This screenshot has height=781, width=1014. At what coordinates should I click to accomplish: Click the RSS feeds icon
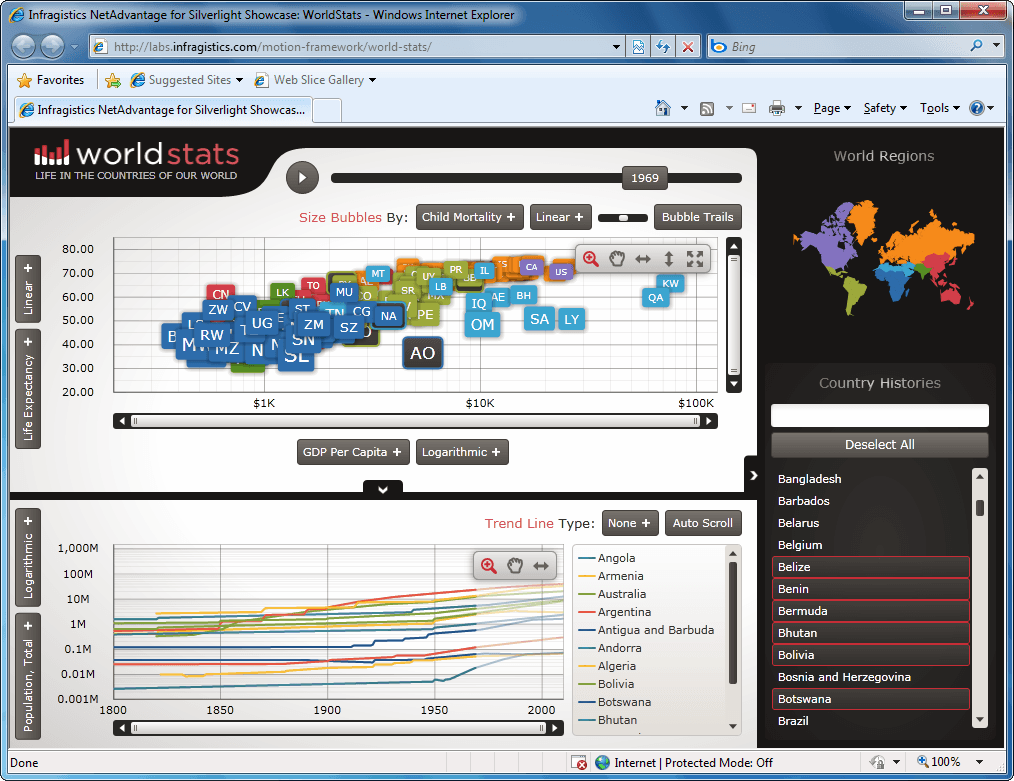(707, 109)
